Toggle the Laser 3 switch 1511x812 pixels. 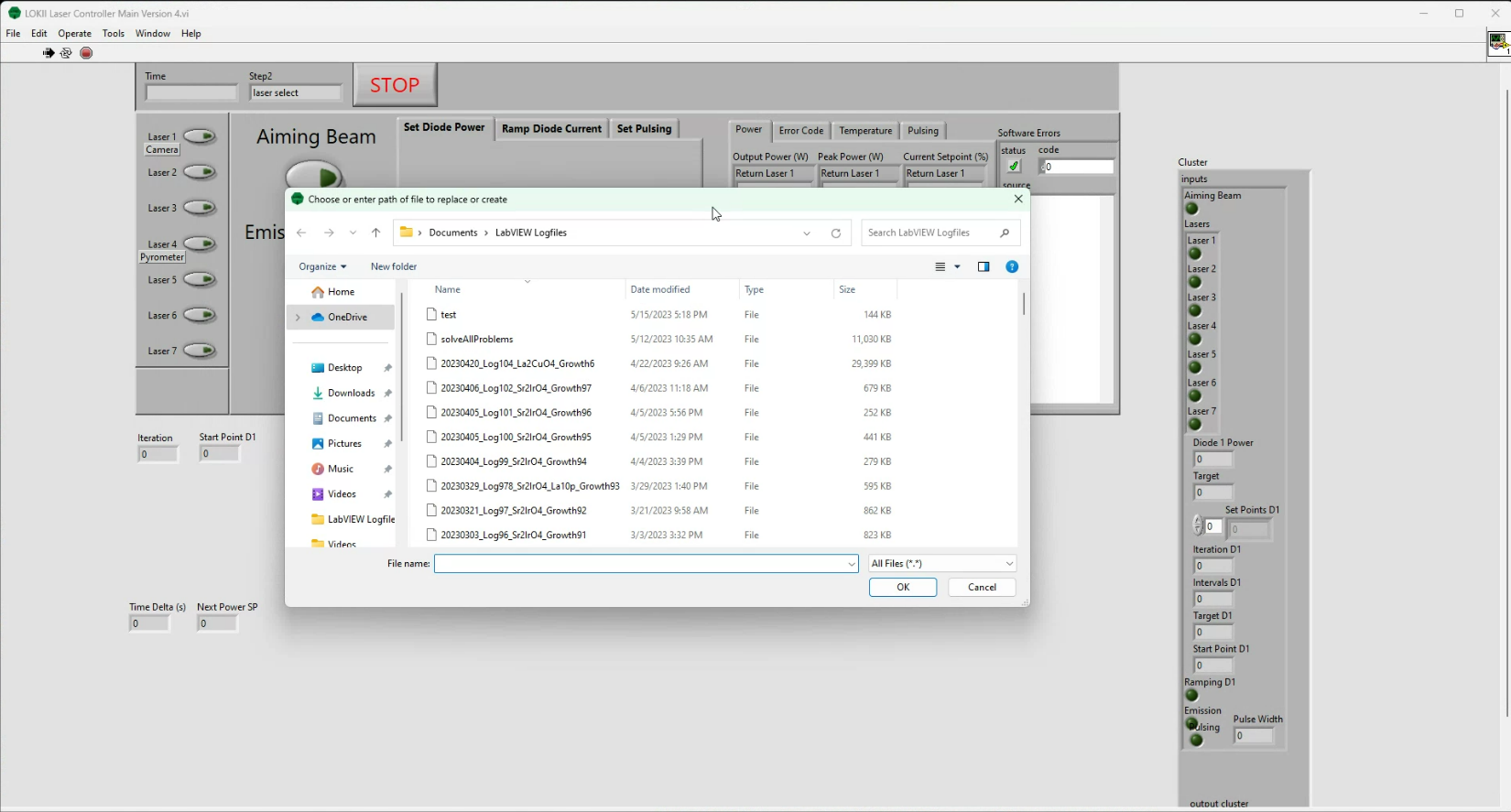(200, 208)
